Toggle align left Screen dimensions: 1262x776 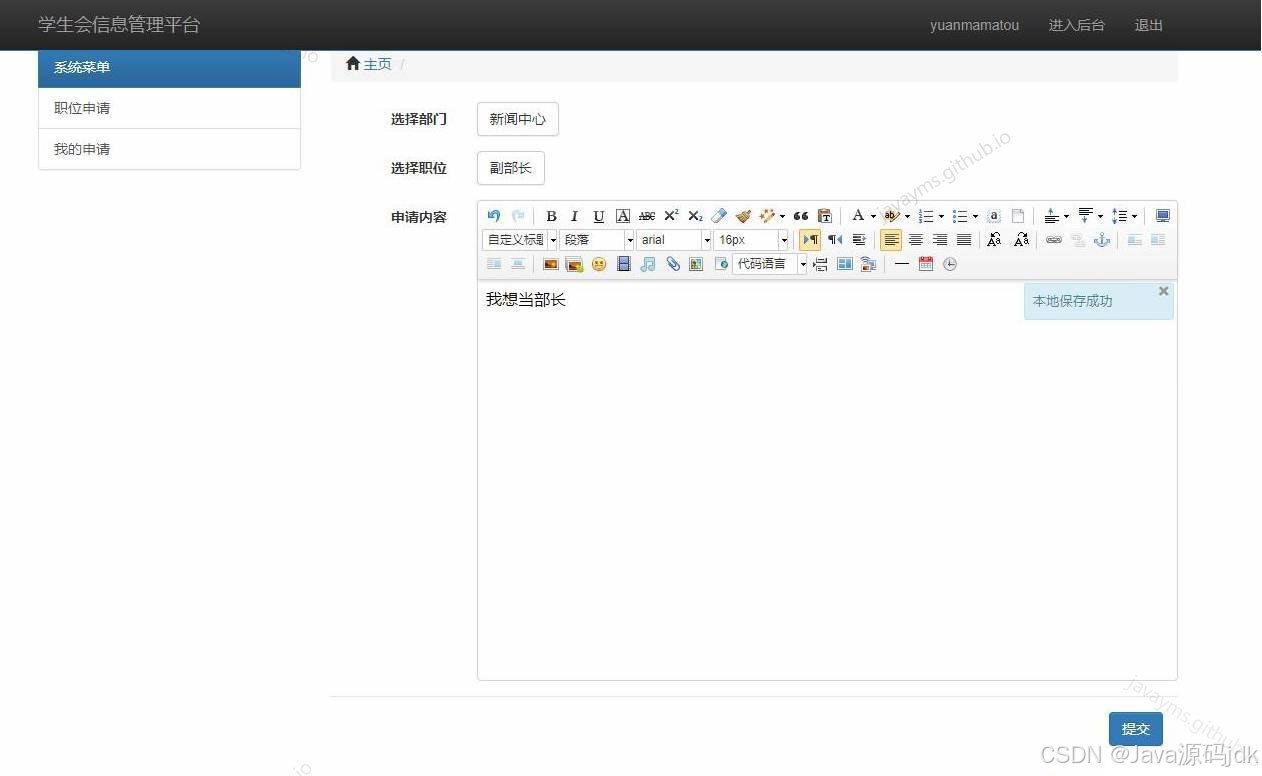pos(891,240)
